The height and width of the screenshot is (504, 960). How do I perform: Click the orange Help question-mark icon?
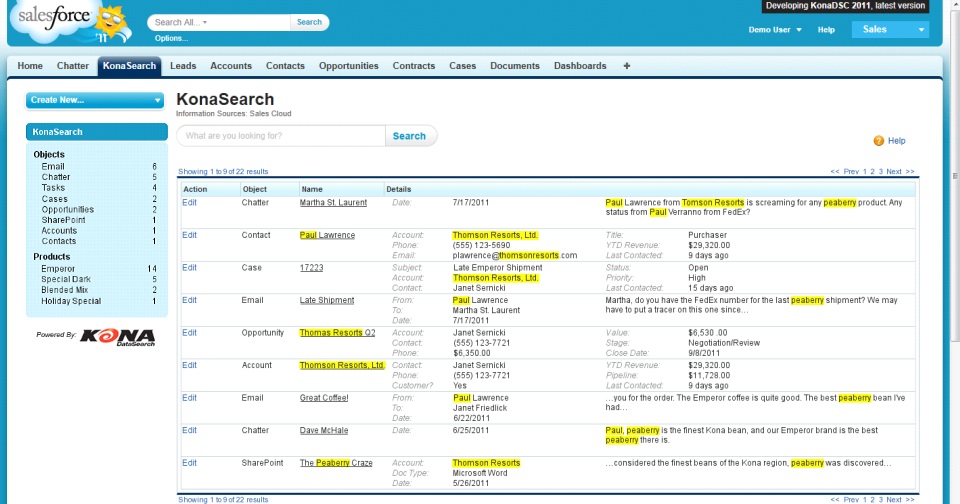[x=879, y=141]
